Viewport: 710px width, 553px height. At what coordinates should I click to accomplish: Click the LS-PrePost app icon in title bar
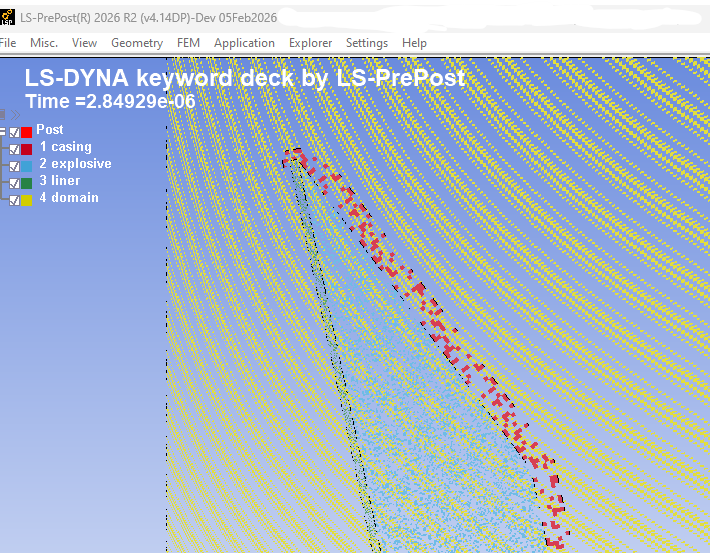7,17
